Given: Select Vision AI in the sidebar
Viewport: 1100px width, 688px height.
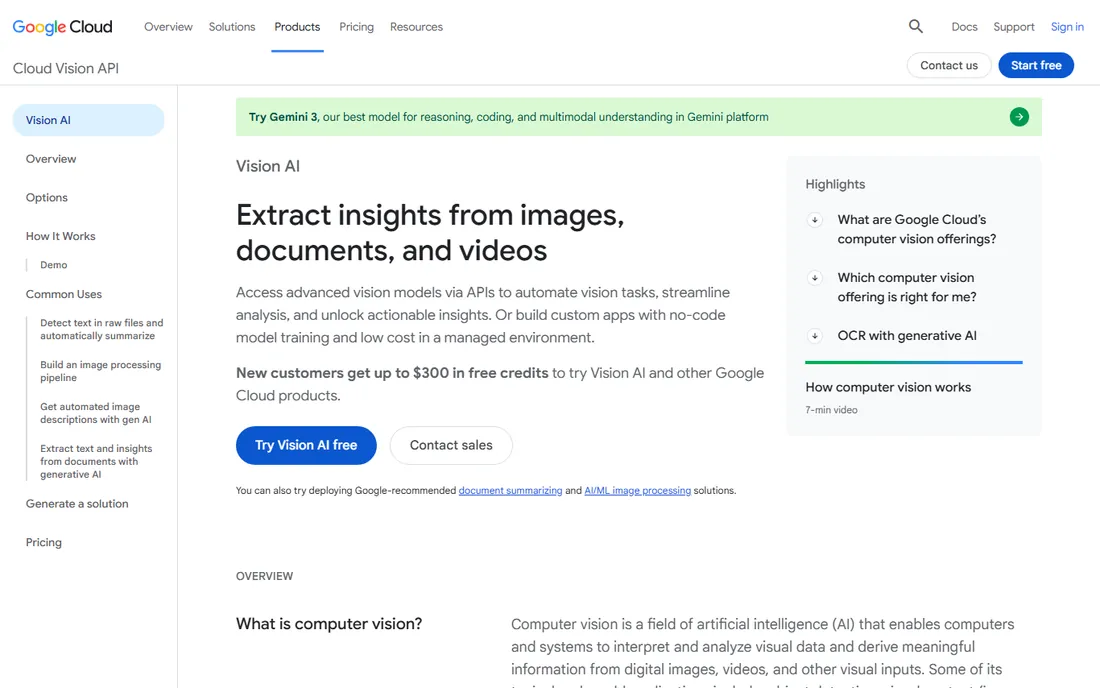Looking at the screenshot, I should coord(88,120).
